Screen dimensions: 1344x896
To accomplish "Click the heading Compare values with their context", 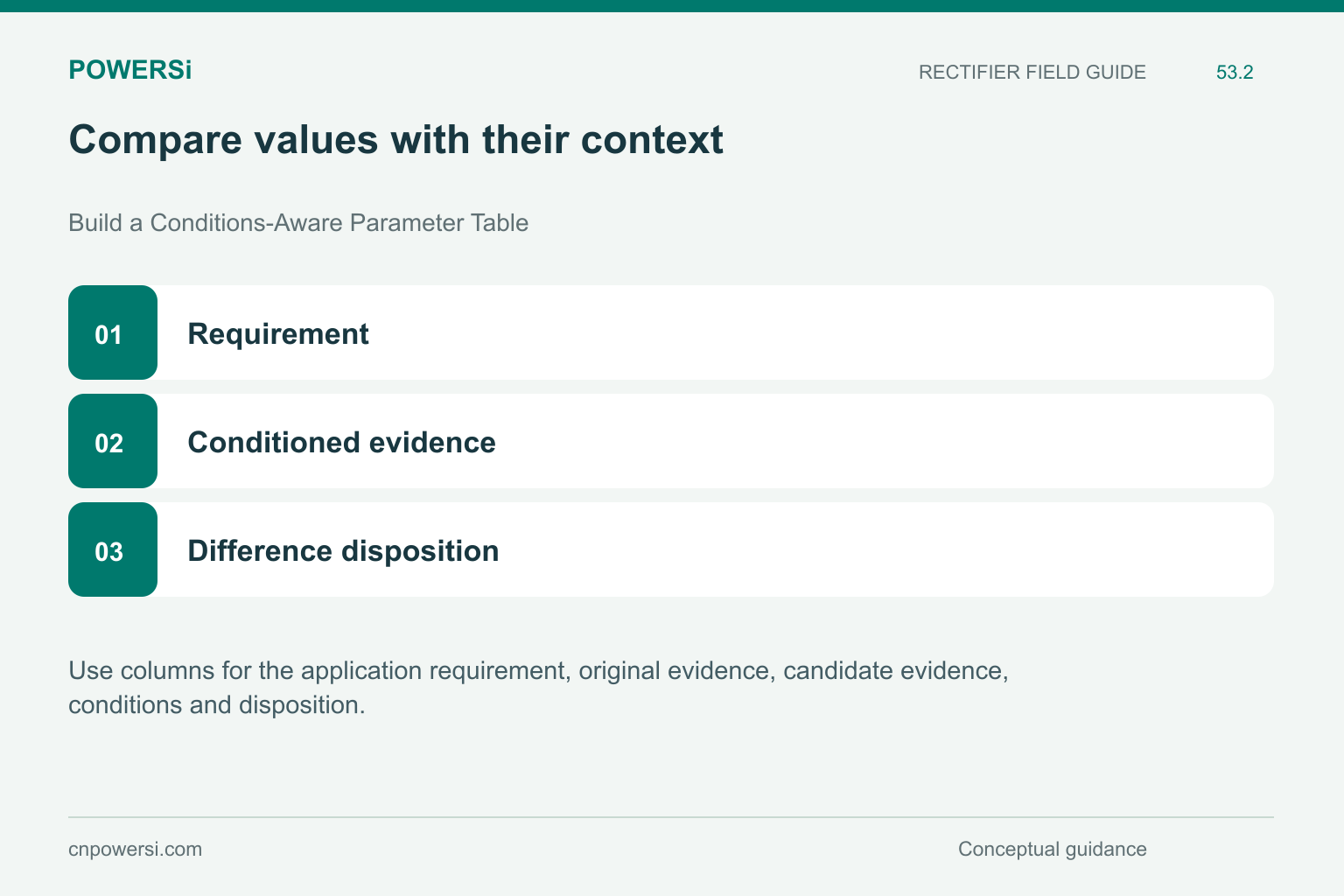I will coord(395,140).
